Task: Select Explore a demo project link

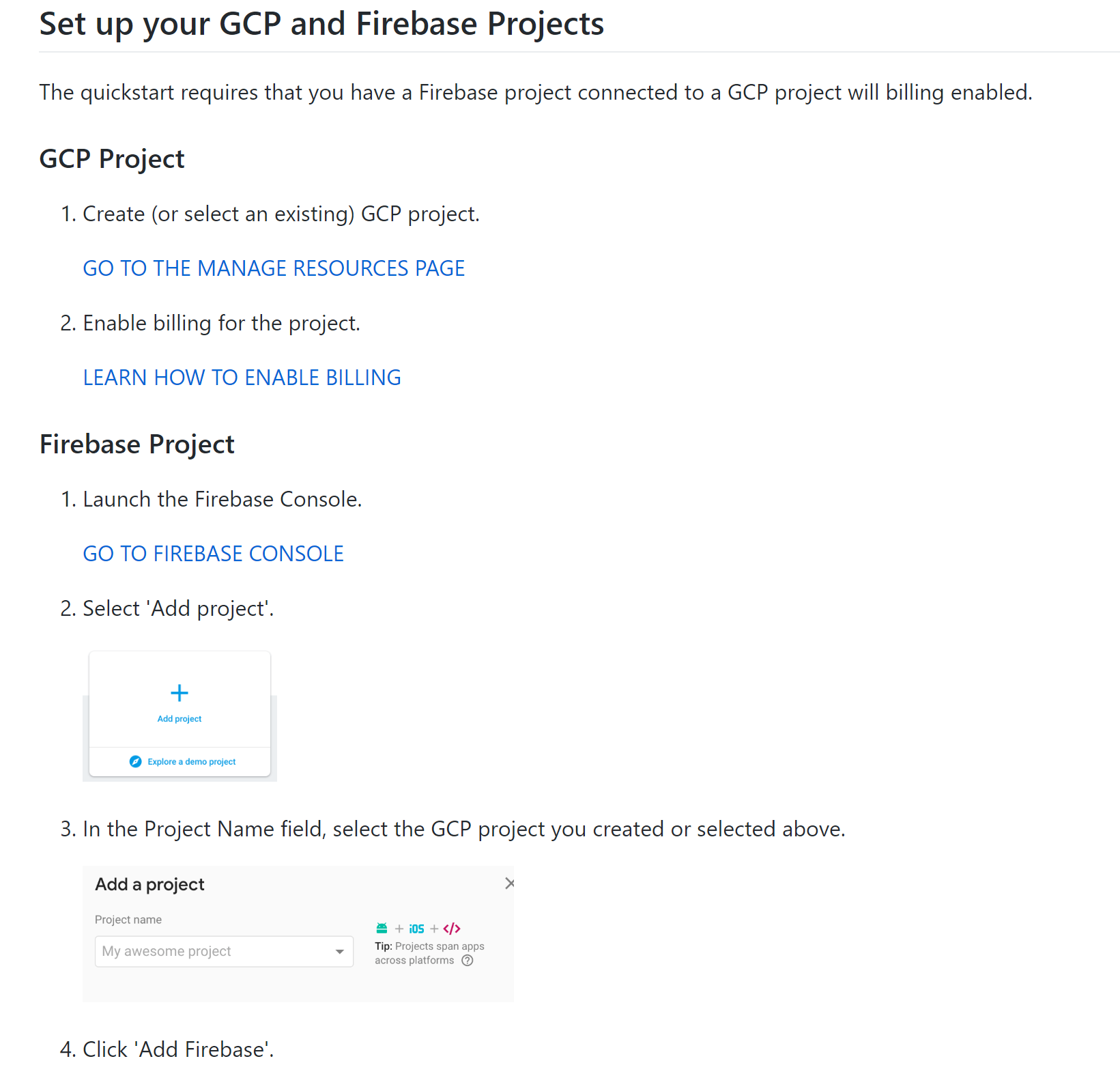Action: (x=192, y=762)
